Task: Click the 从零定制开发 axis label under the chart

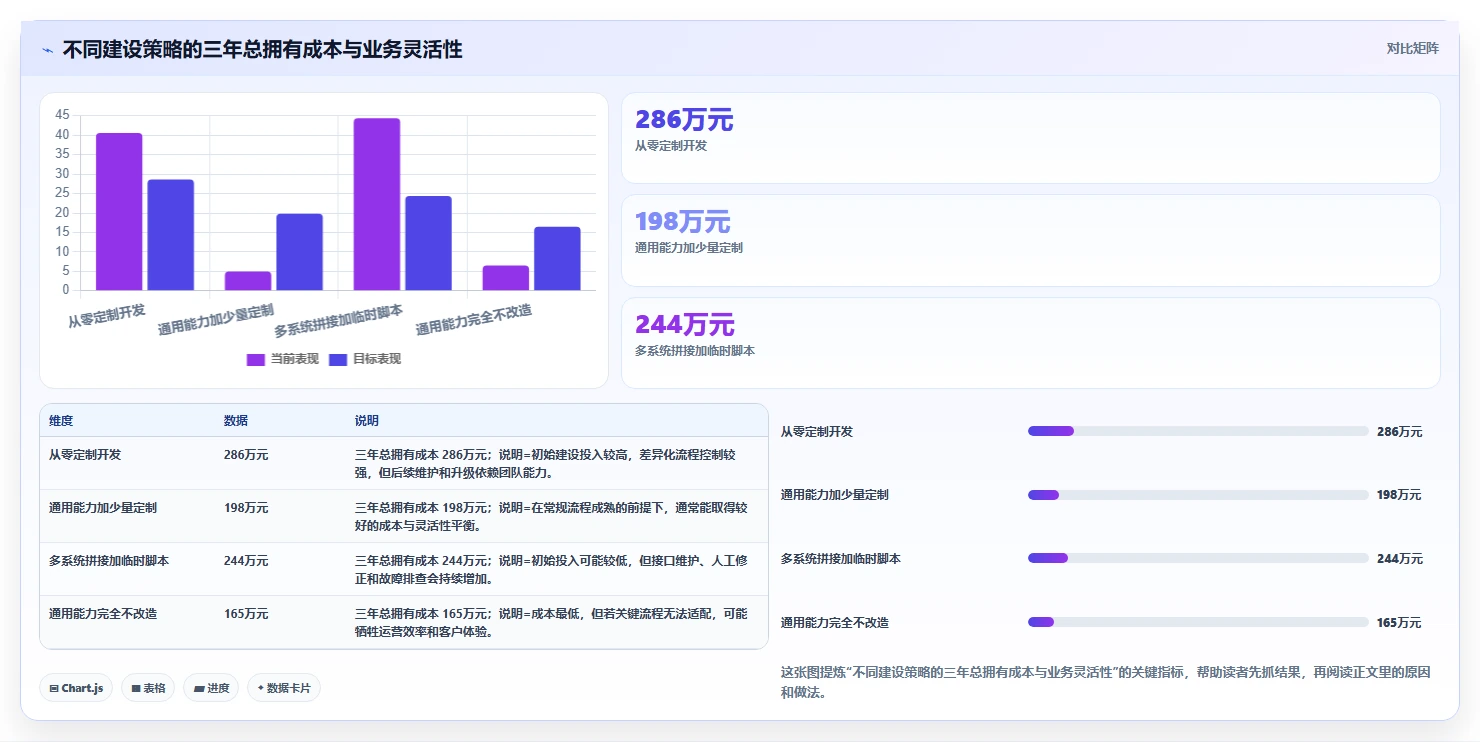Action: (x=107, y=315)
